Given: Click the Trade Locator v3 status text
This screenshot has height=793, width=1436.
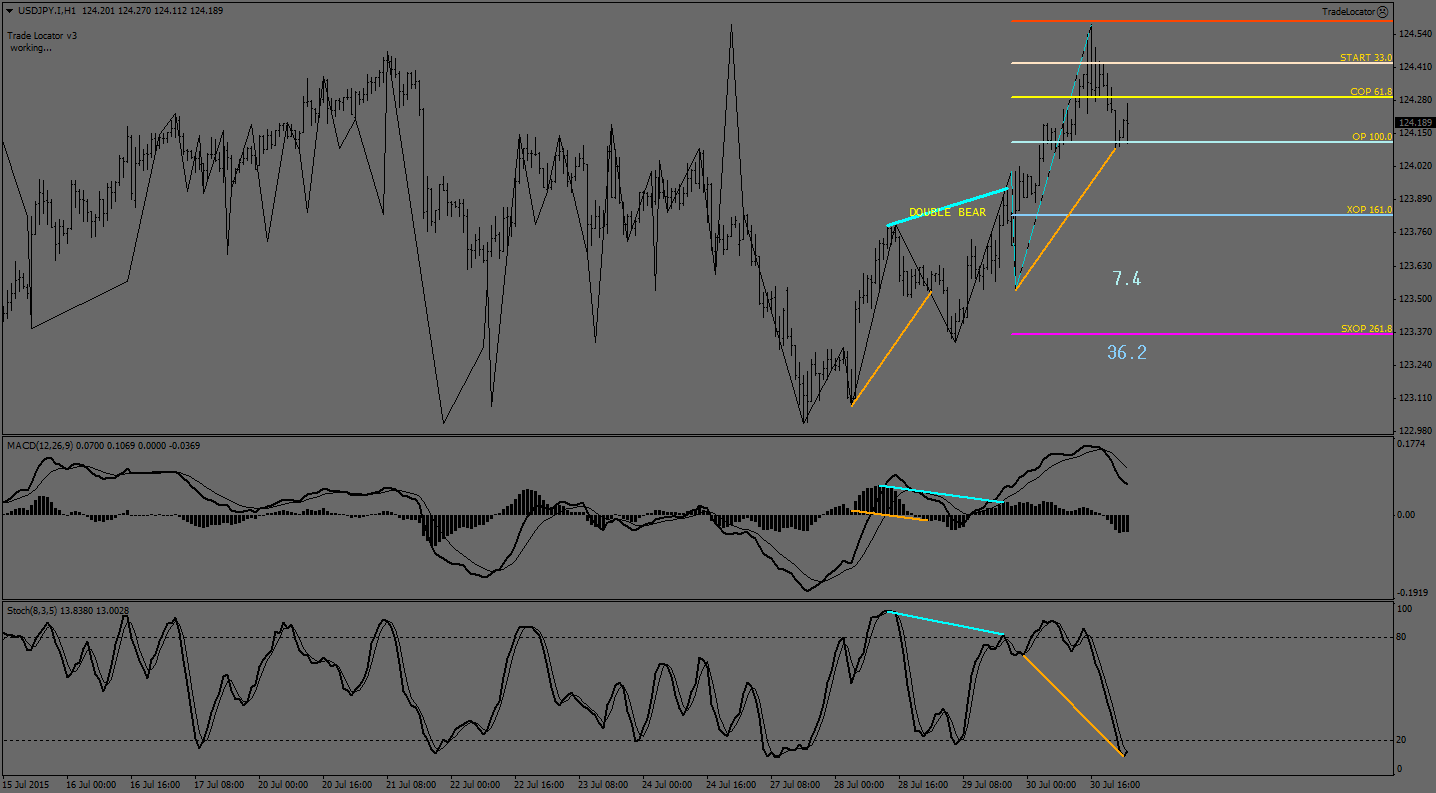Looking at the screenshot, I should [x=42, y=35].
